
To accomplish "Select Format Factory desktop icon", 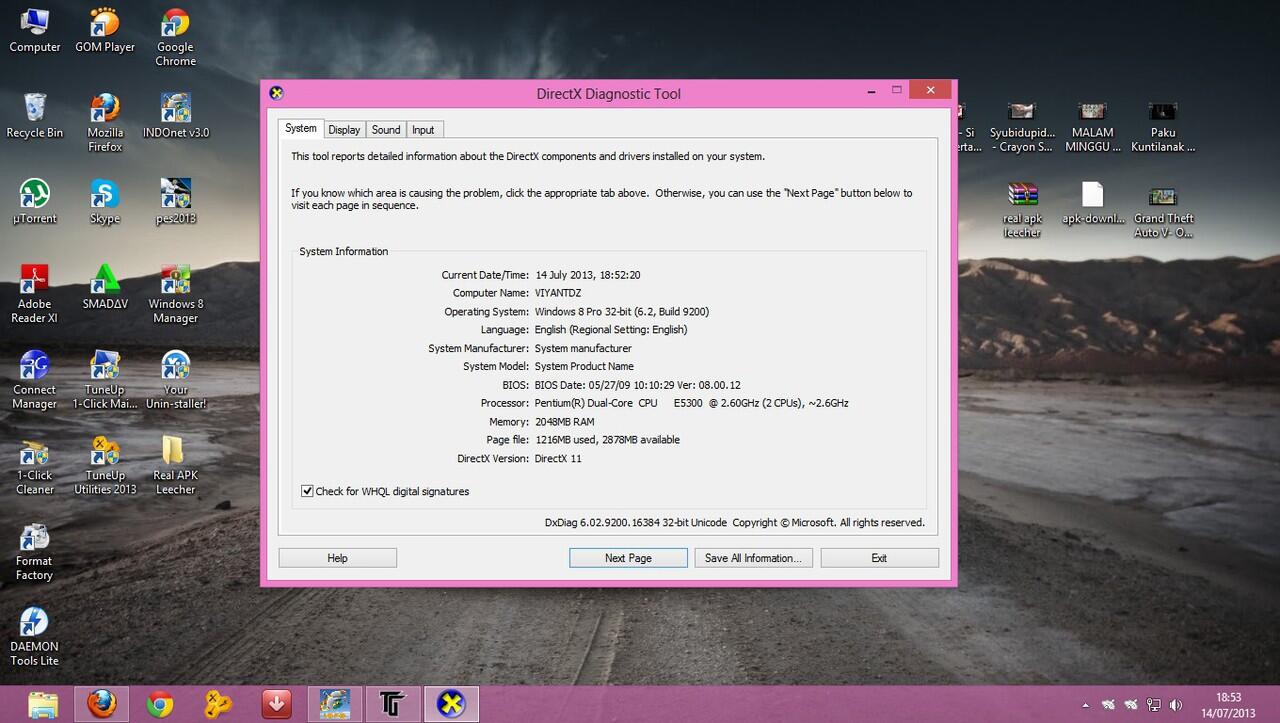I will pos(35,552).
